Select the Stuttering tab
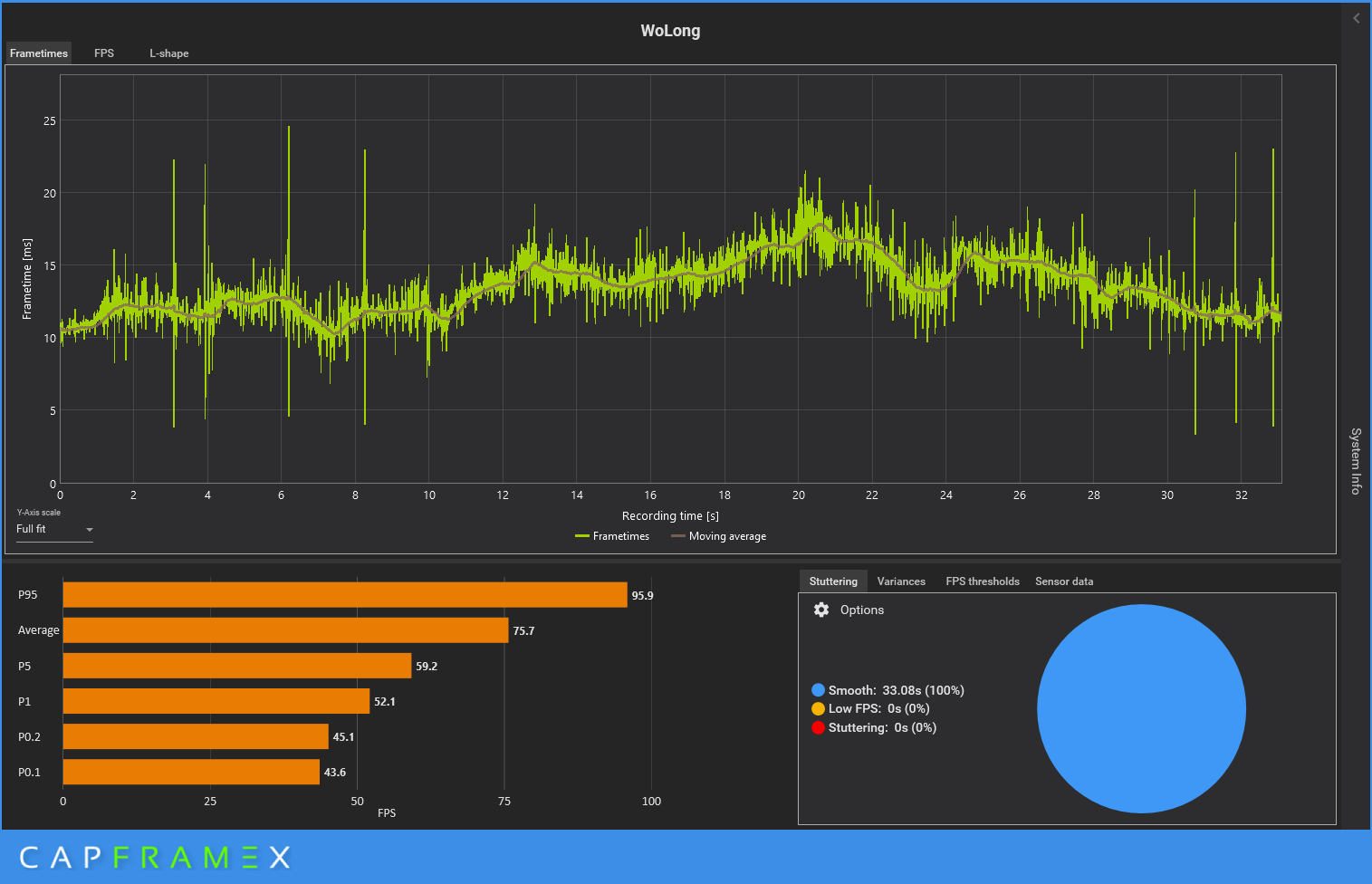The image size is (1372, 884). [x=833, y=581]
